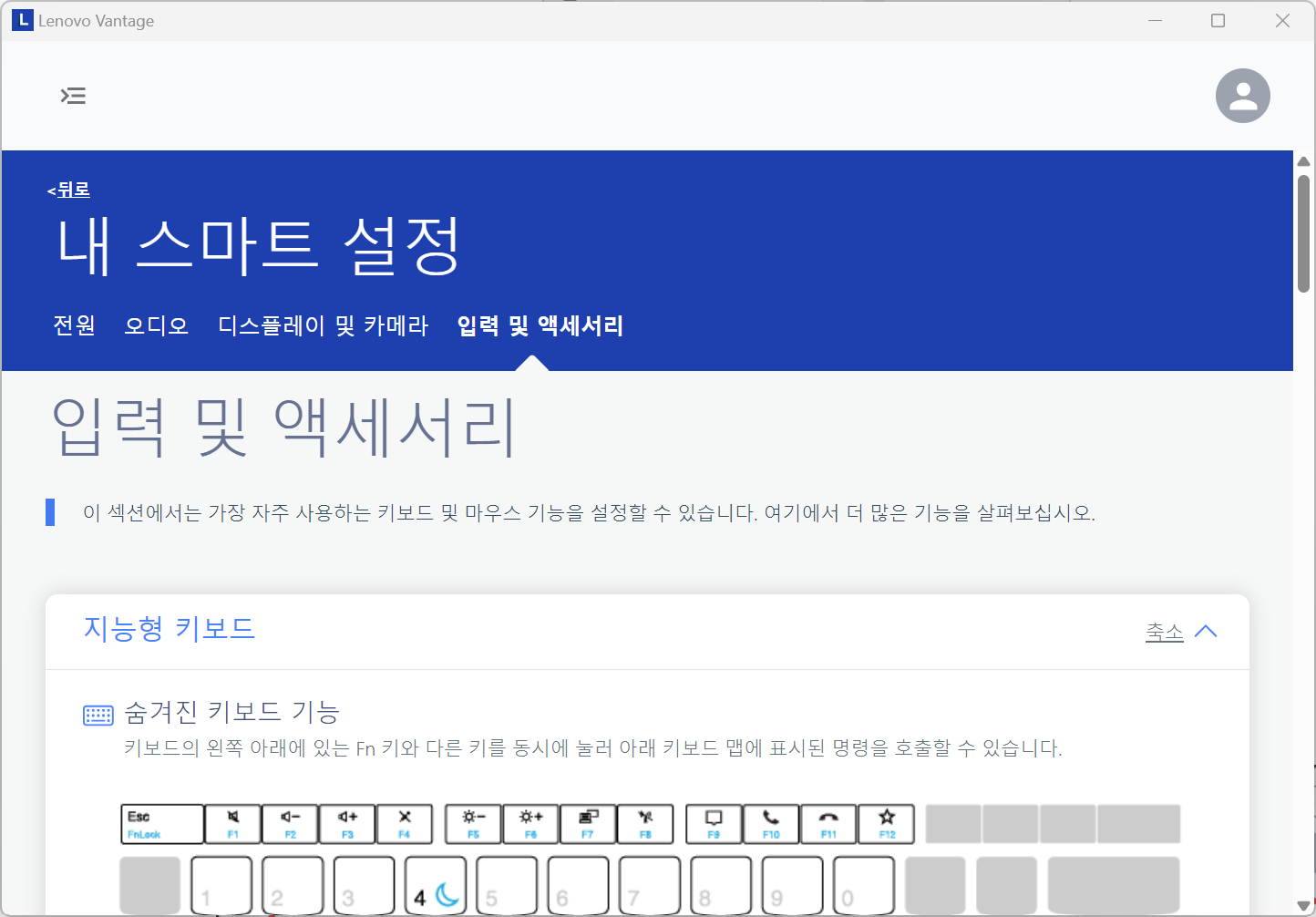Click the number 3 key

click(x=364, y=886)
